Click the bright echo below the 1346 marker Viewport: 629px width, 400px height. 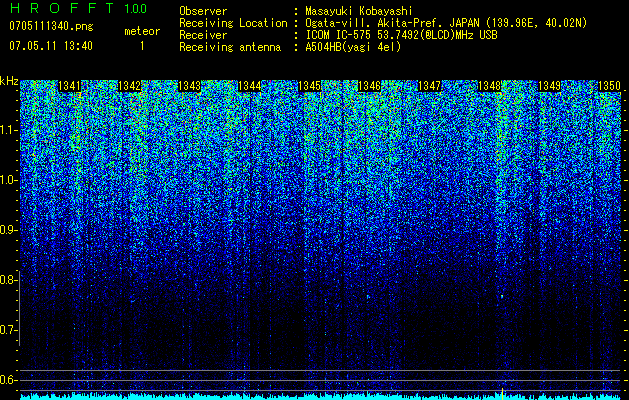click(x=368, y=297)
